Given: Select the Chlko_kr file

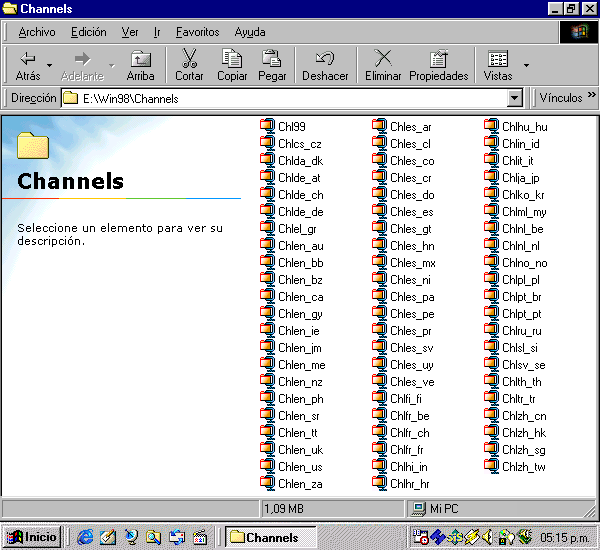Looking at the screenshot, I should (x=514, y=194).
